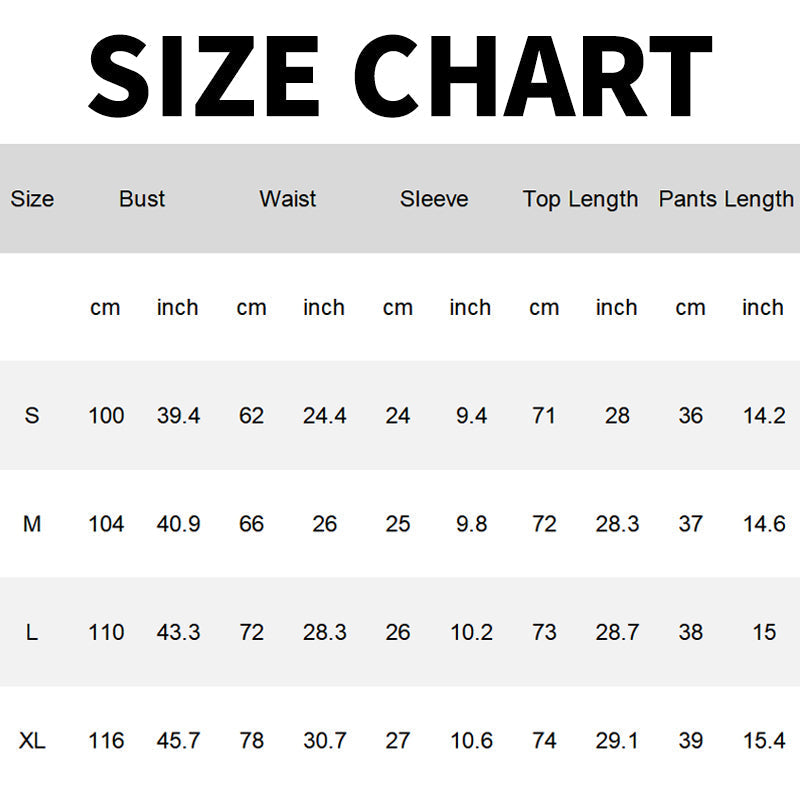Click the Top Length column header

[x=580, y=199]
